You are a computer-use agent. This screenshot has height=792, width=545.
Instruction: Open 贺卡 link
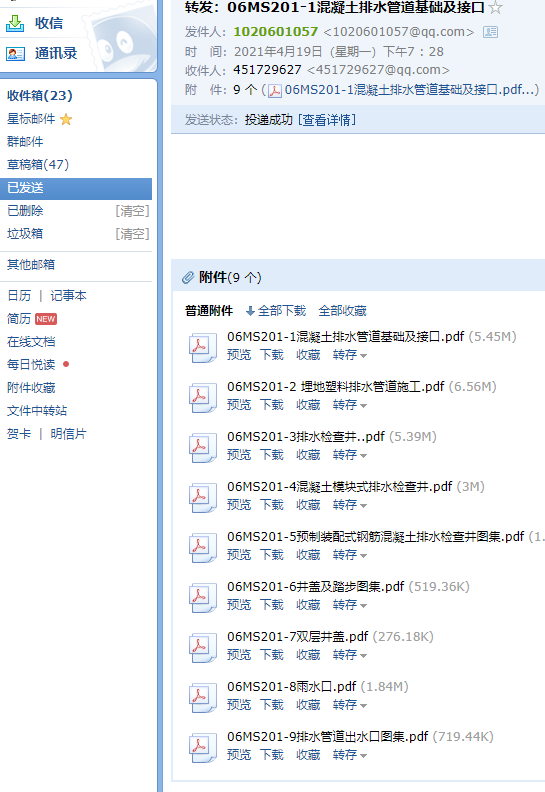[x=19, y=434]
